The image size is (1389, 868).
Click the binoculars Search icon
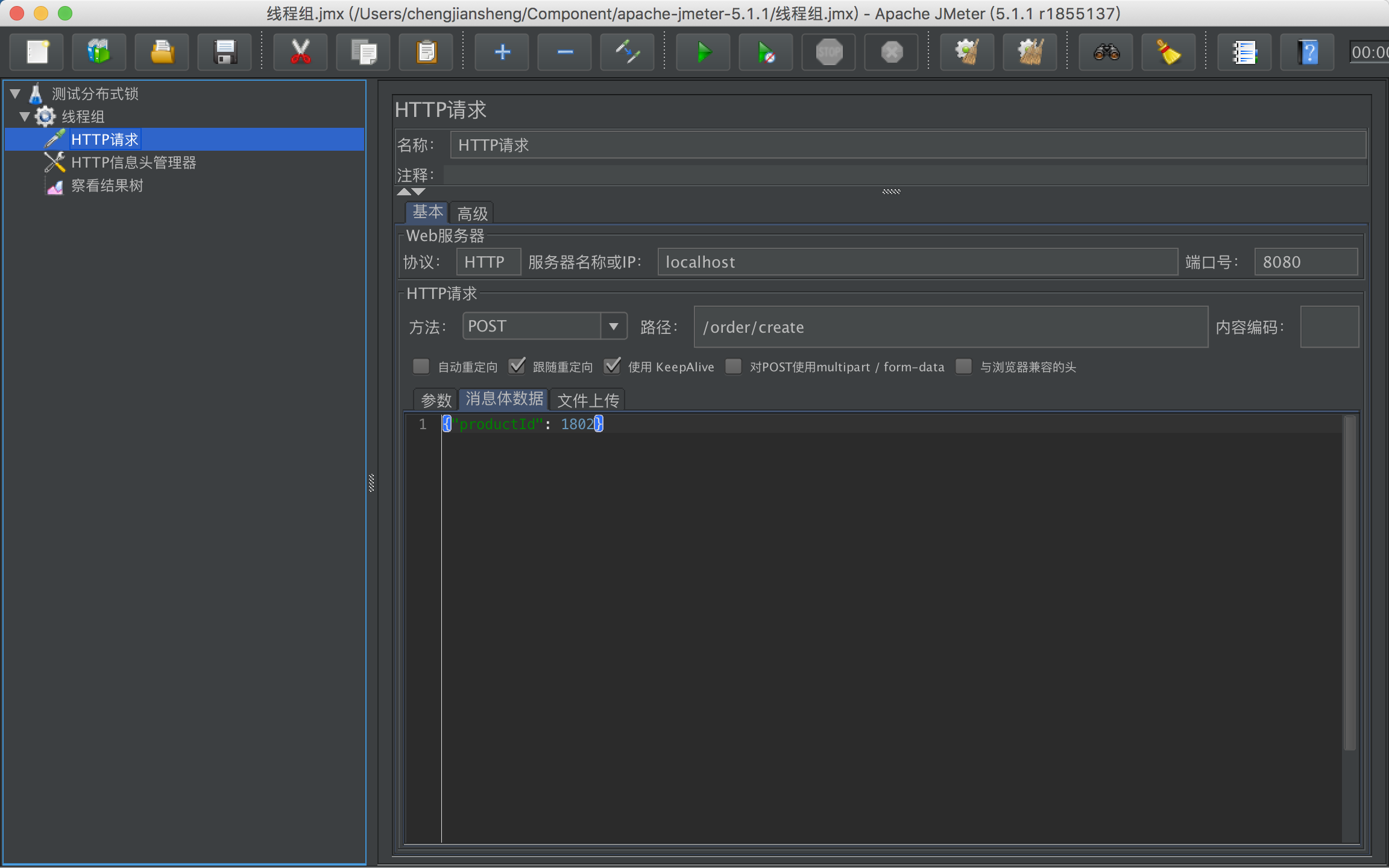click(1106, 52)
